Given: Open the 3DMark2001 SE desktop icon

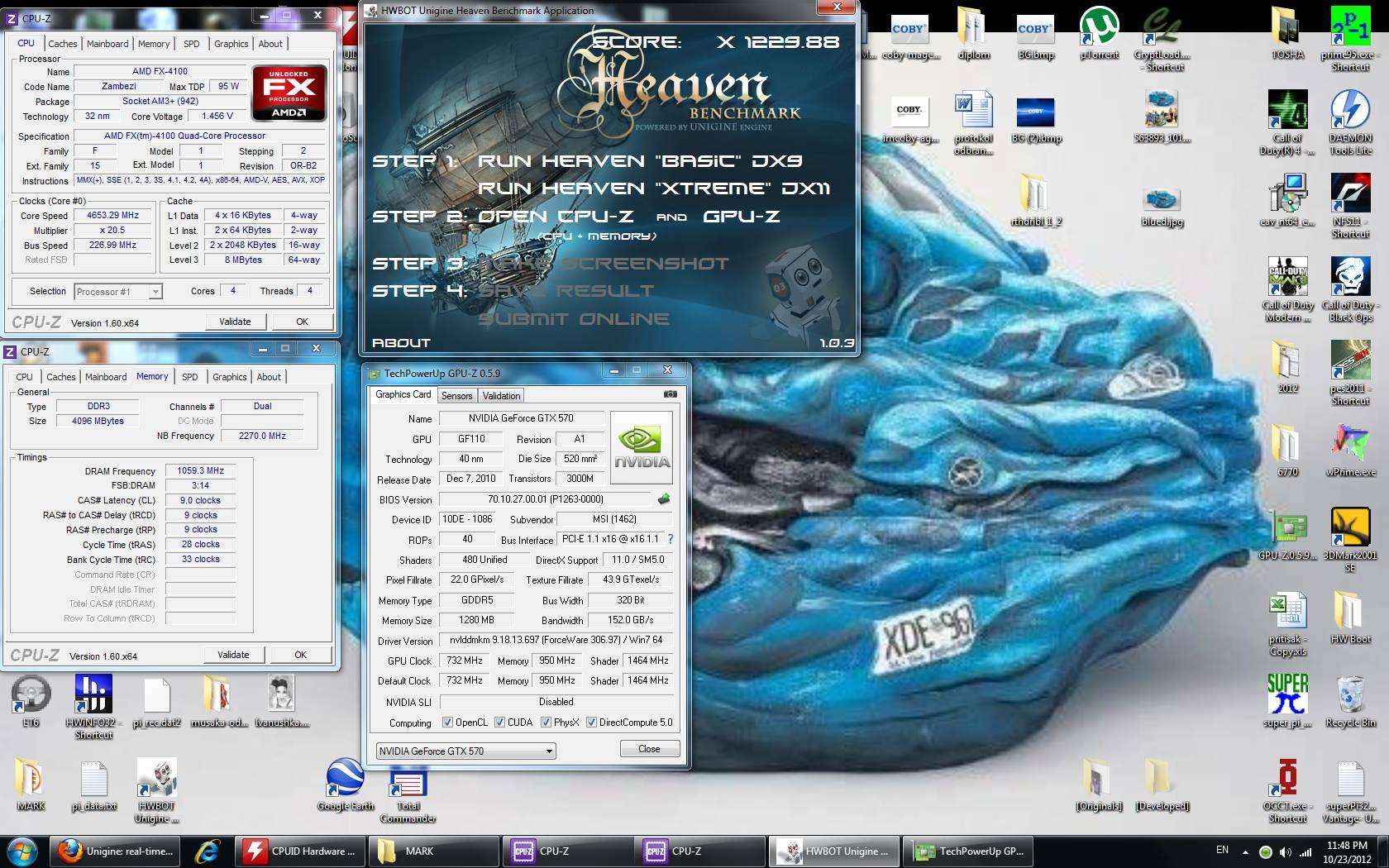Looking at the screenshot, I should pos(1350,540).
